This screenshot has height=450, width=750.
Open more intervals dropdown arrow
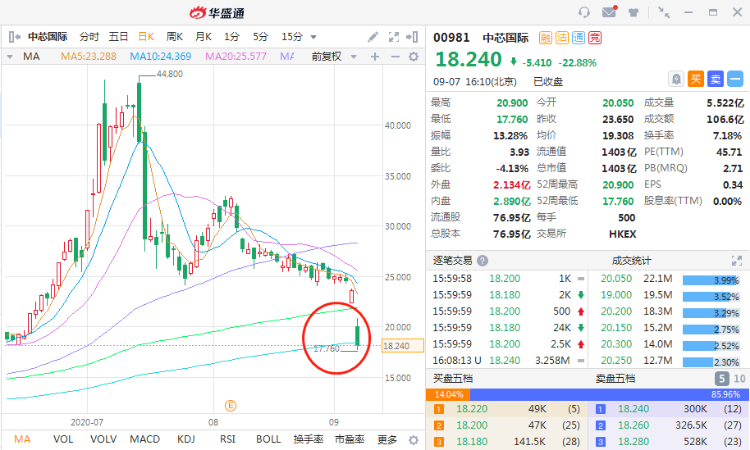pyautogui.click(x=313, y=37)
